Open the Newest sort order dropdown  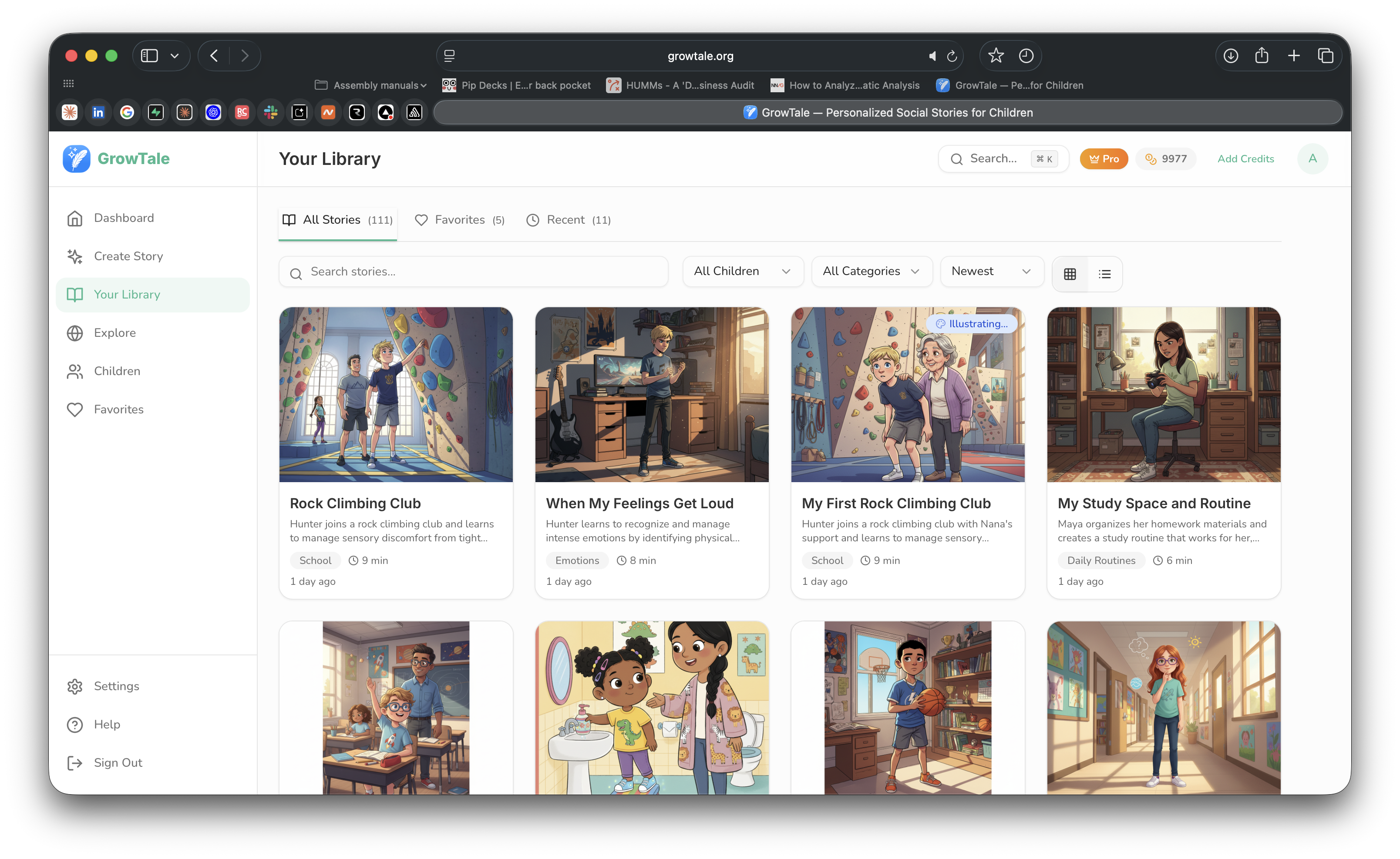tap(991, 271)
